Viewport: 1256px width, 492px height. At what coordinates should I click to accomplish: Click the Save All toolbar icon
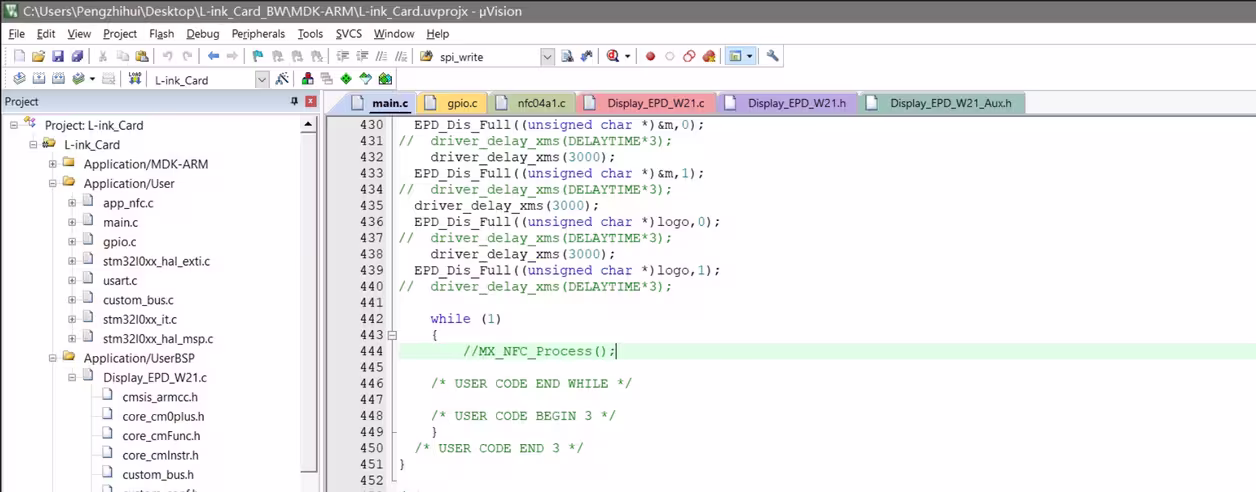(x=77, y=57)
